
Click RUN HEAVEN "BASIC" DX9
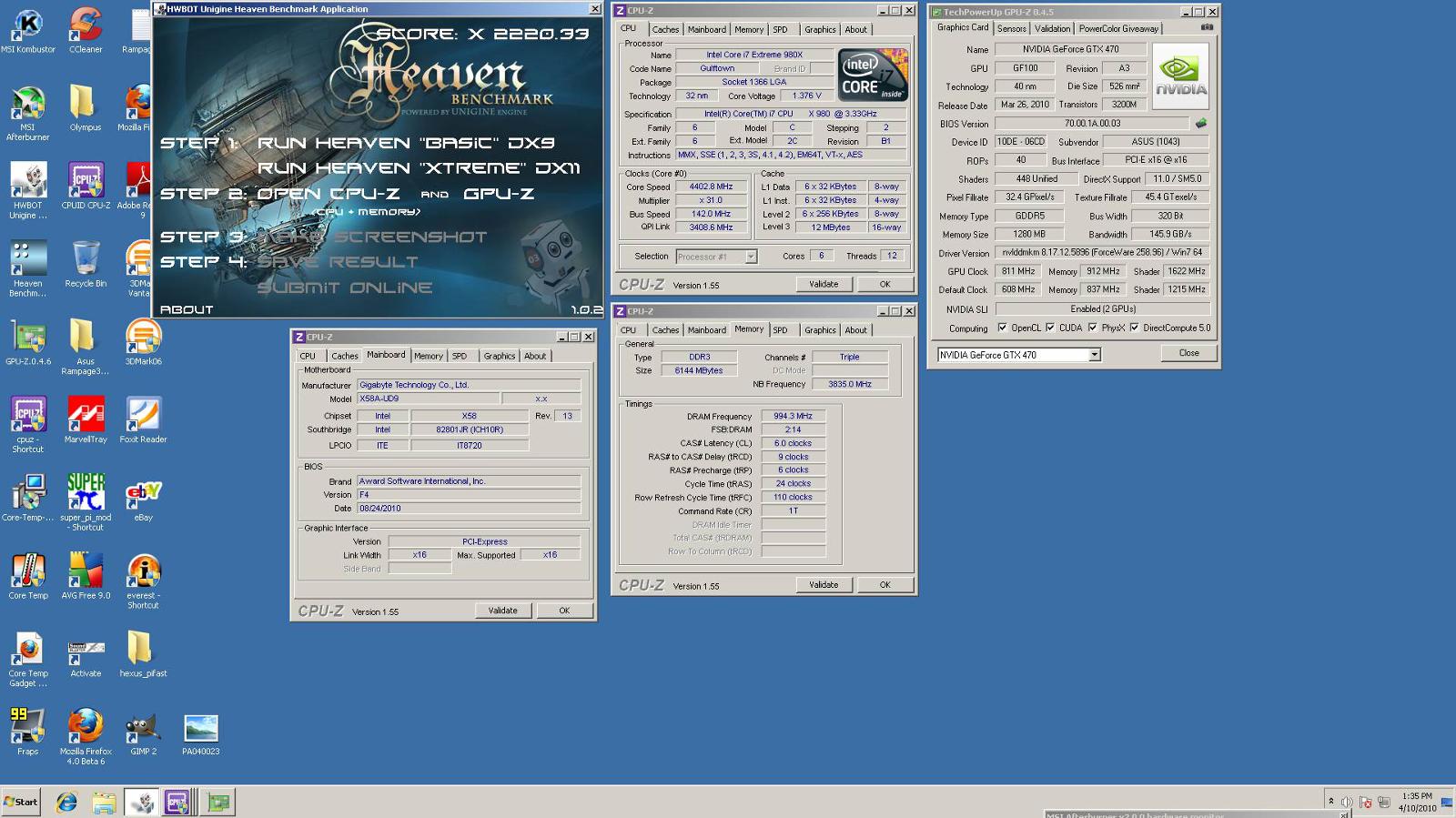click(406, 143)
